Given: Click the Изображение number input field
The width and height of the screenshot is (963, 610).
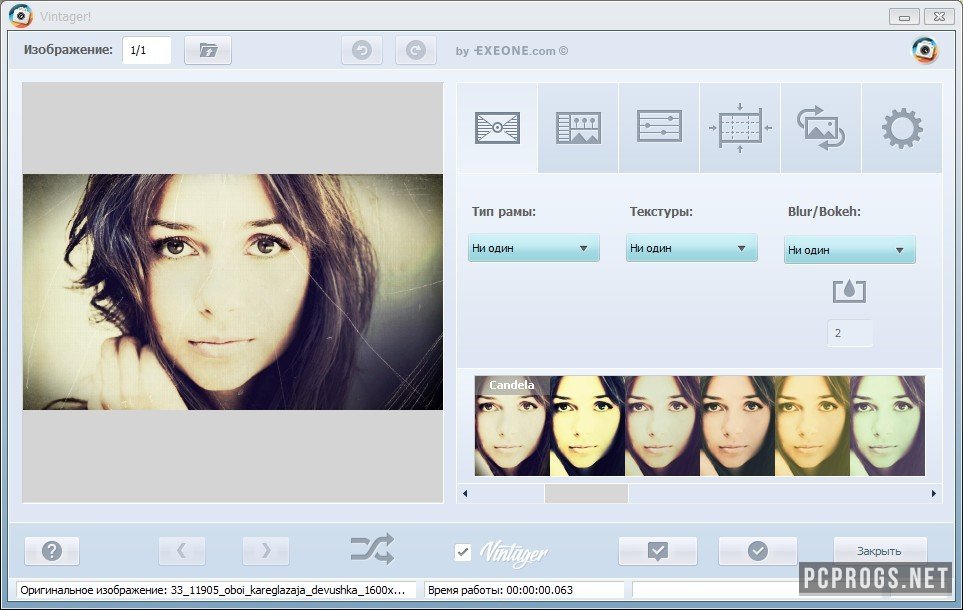Looking at the screenshot, I should [x=146, y=50].
